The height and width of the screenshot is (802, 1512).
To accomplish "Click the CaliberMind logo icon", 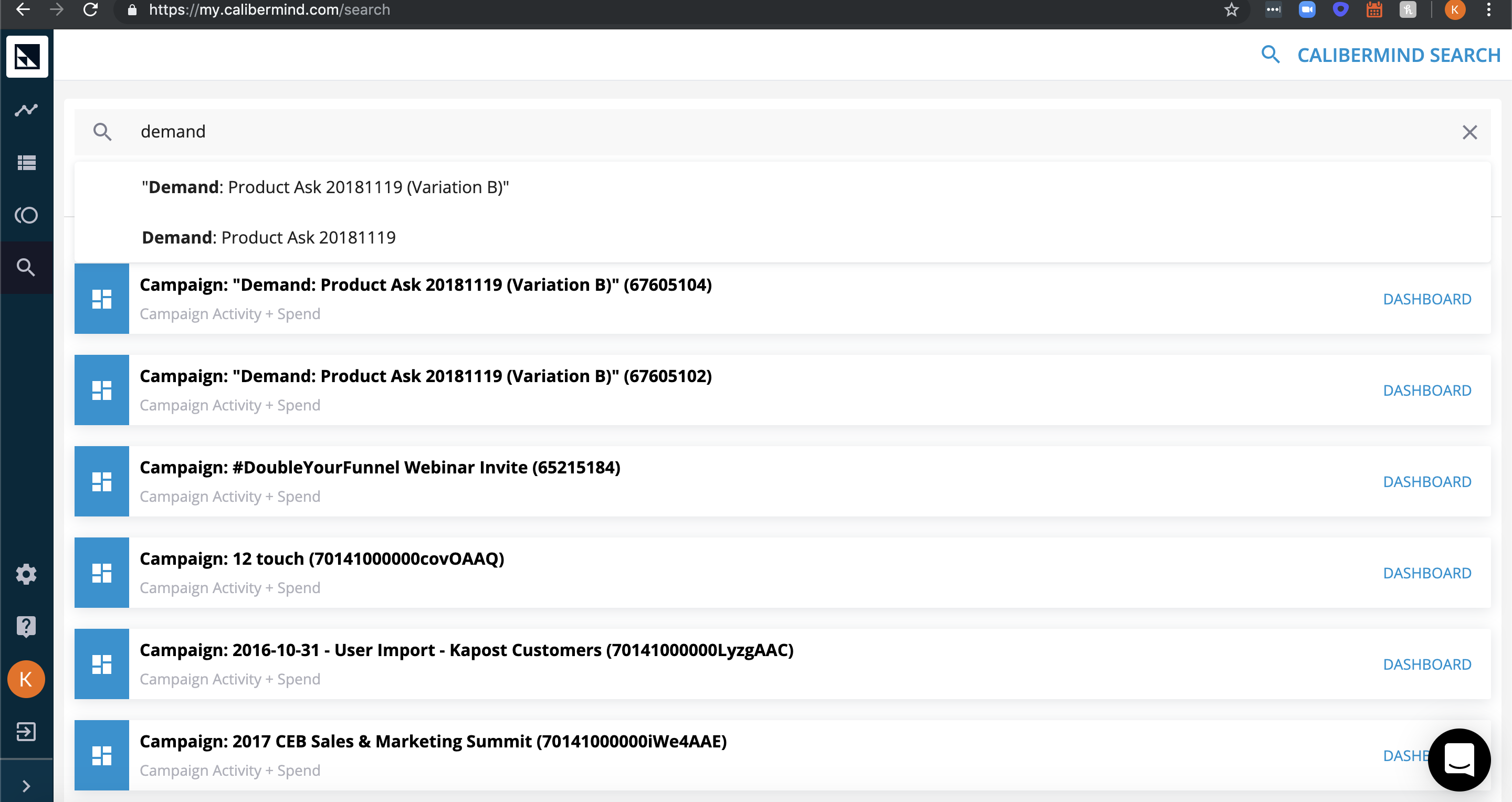I will click(27, 57).
